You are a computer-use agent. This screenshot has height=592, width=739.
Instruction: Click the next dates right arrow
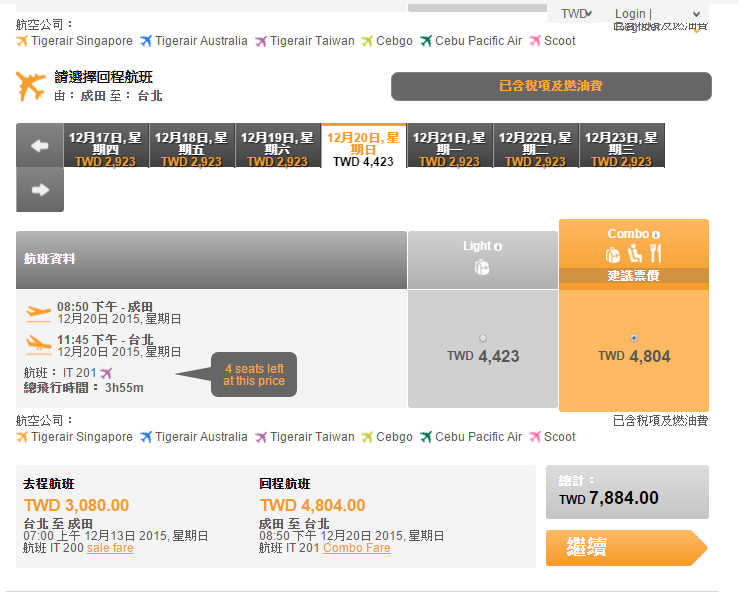coord(40,190)
